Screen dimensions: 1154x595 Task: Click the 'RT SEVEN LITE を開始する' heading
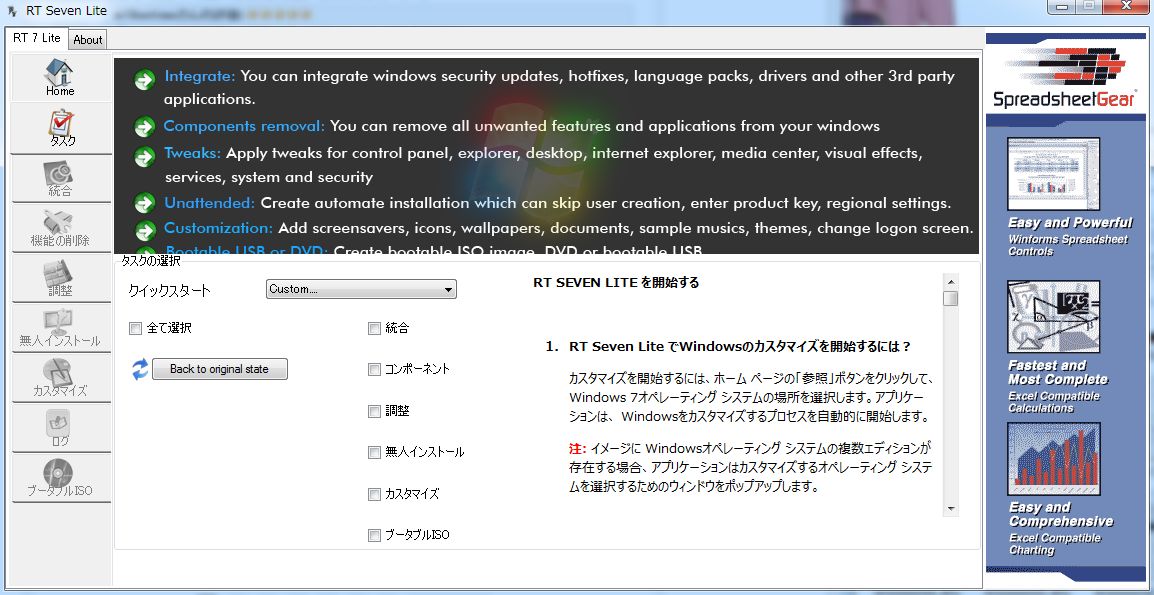[615, 283]
